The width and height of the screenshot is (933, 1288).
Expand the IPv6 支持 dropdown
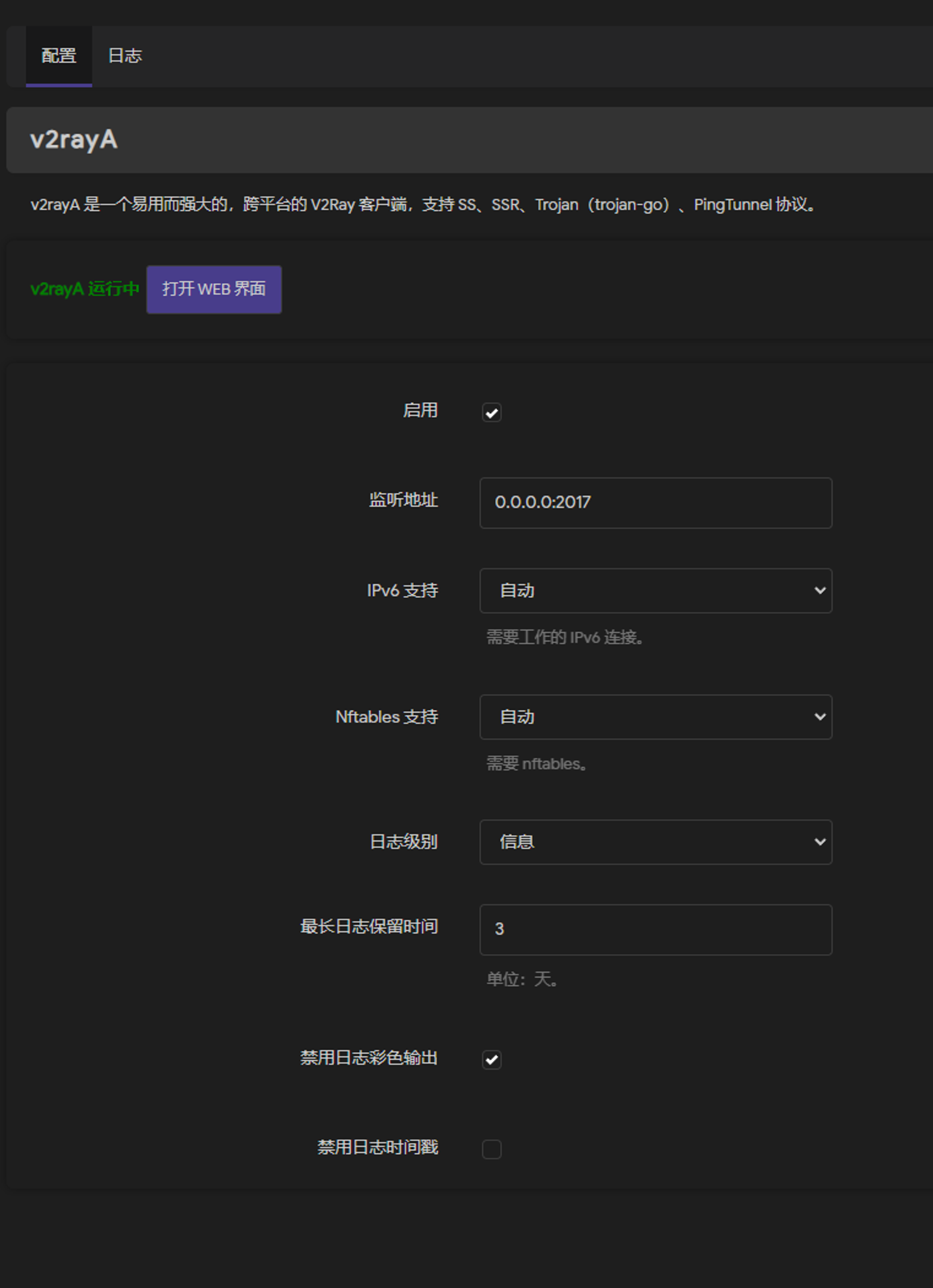[x=655, y=591]
